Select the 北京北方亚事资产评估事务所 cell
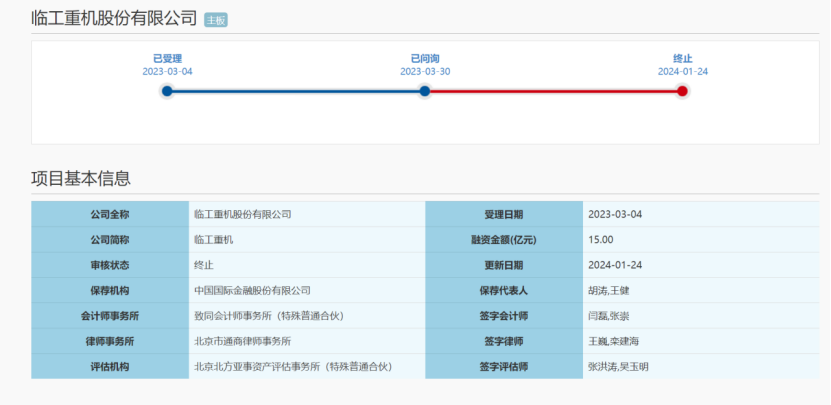 pyautogui.click(x=292, y=366)
